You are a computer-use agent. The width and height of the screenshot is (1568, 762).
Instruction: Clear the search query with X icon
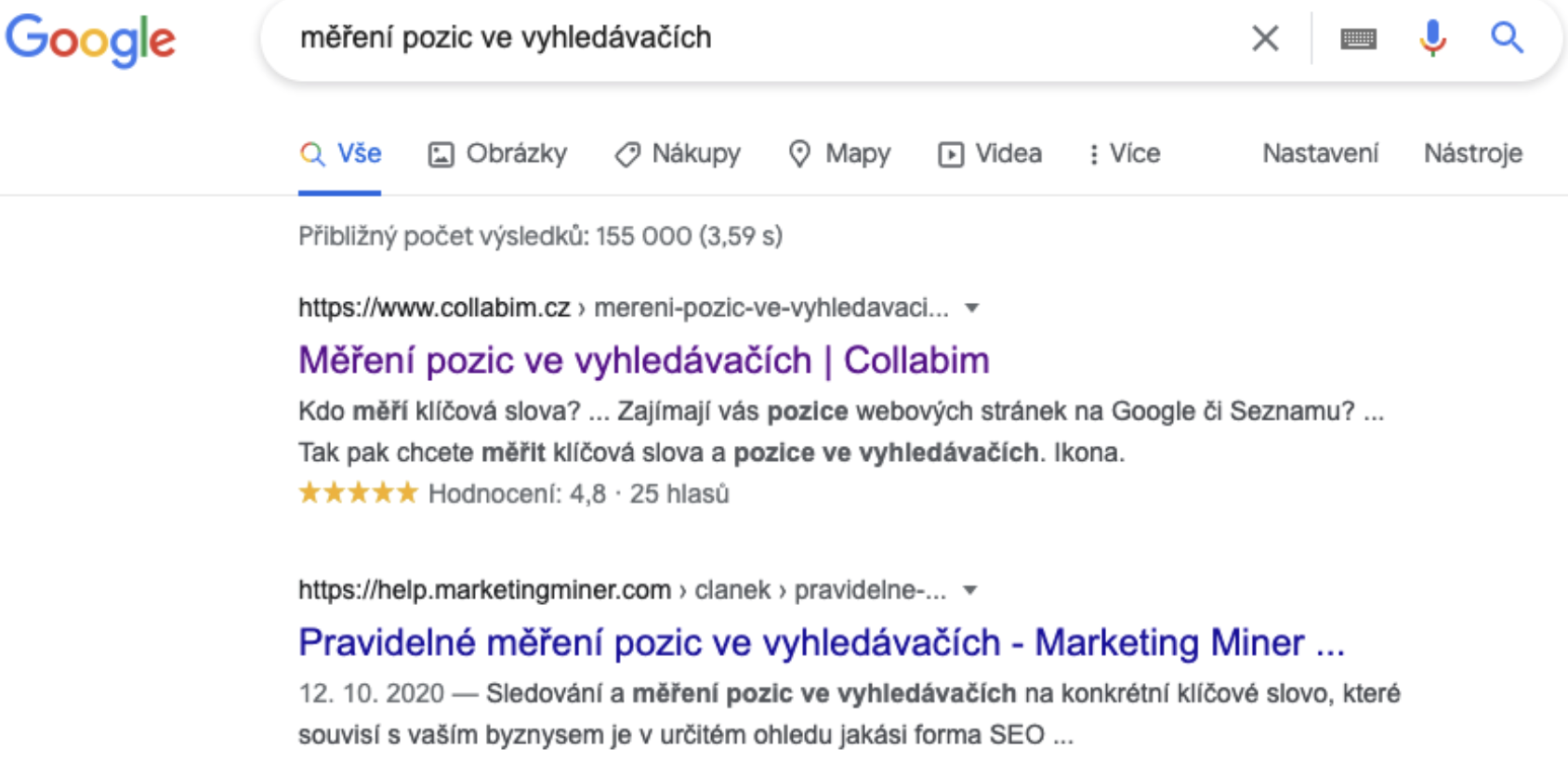pyautogui.click(x=1265, y=38)
